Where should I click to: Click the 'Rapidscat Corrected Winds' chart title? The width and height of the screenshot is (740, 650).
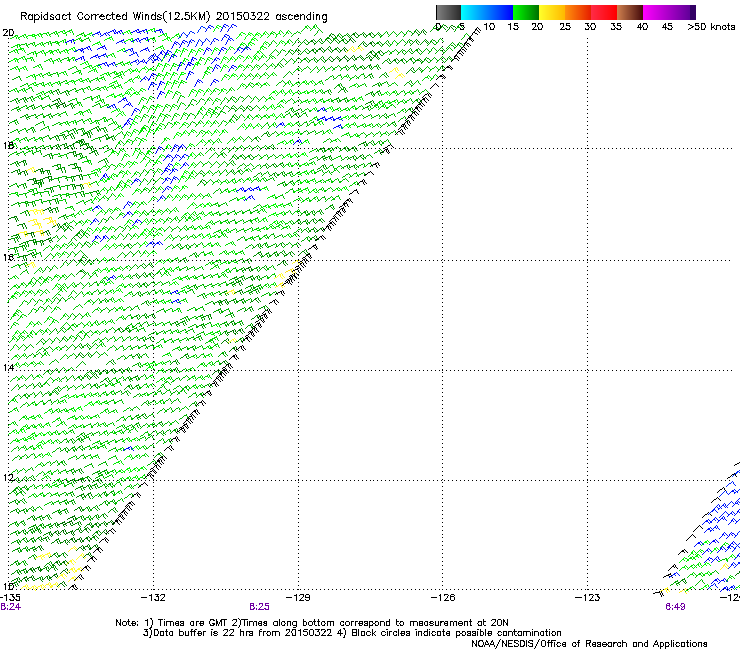[174, 16]
